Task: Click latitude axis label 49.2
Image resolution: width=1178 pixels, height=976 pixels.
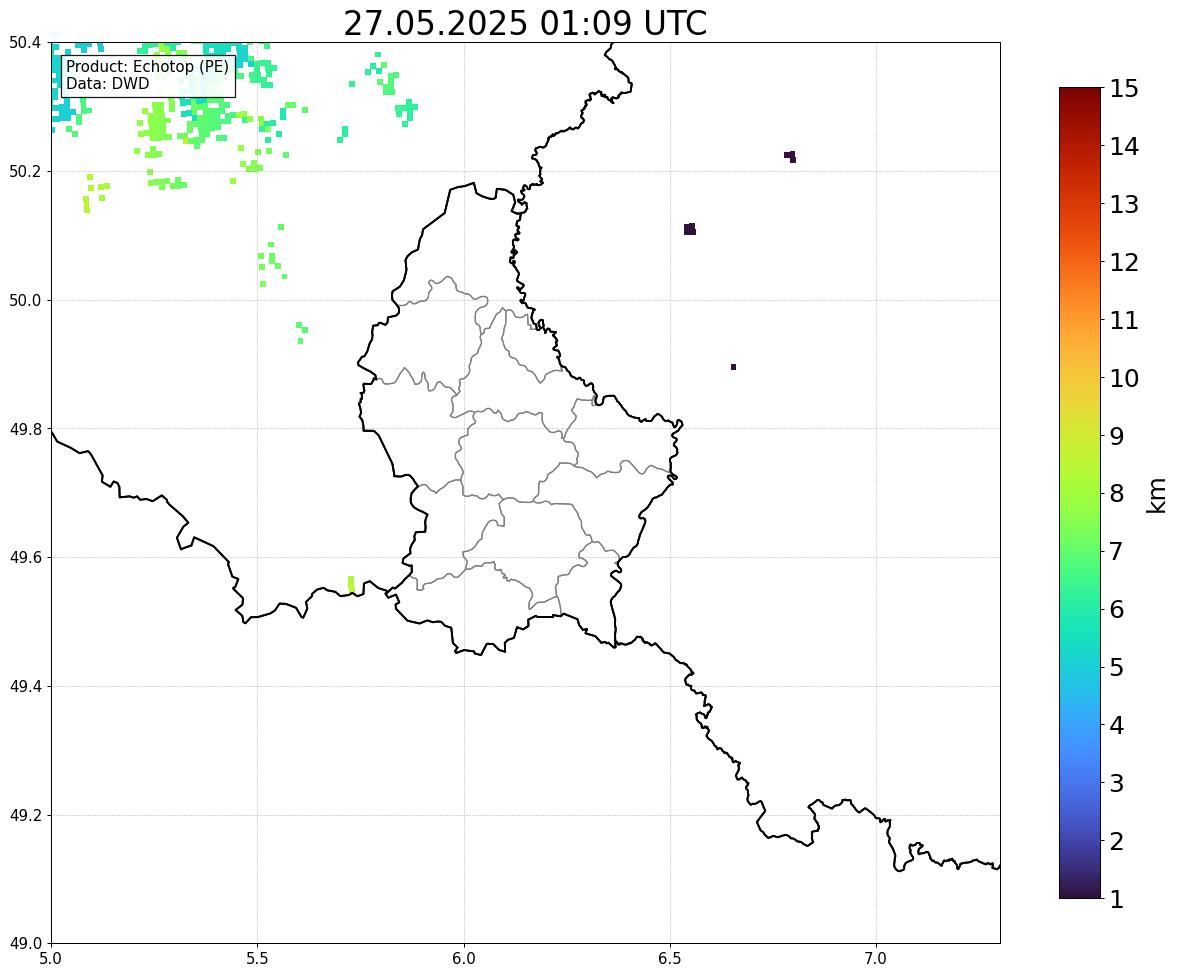Action: pos(25,815)
